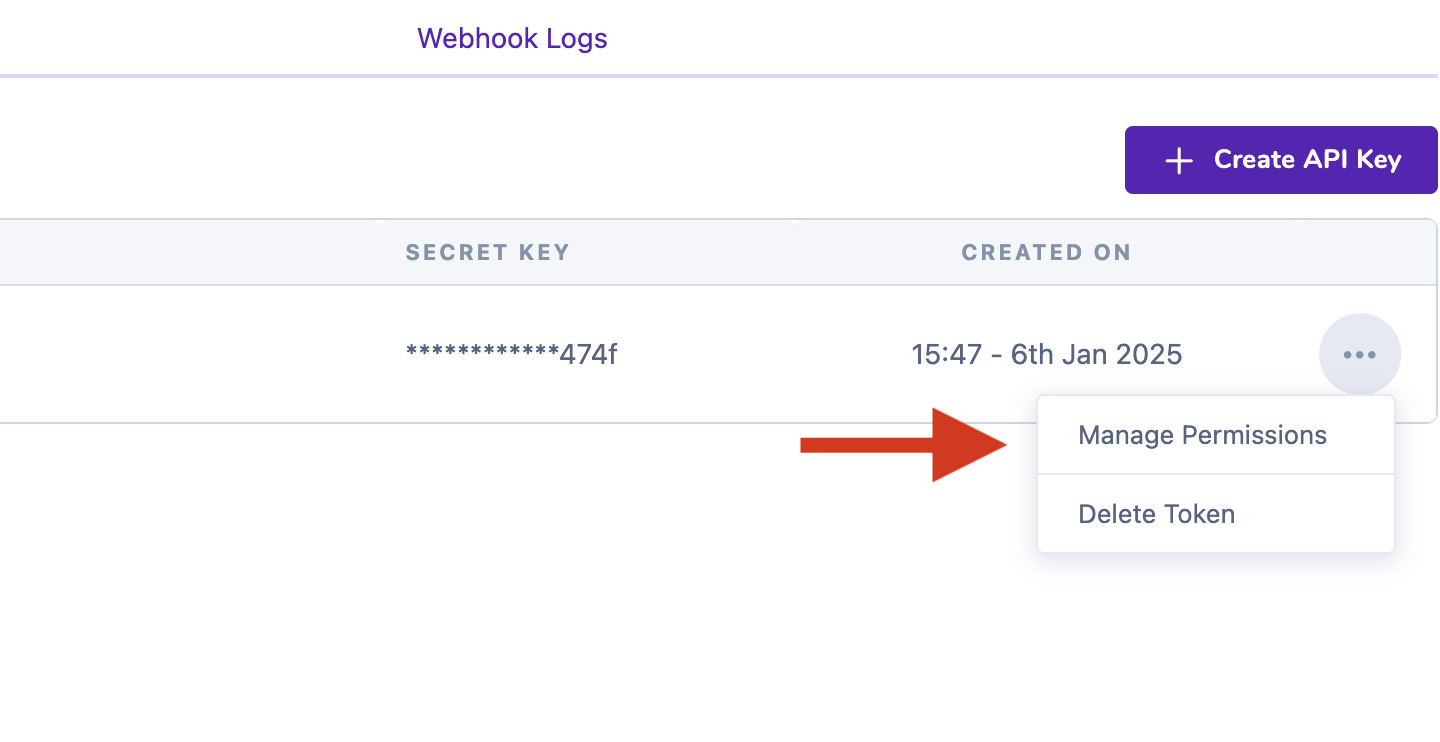Image resolution: width=1440 pixels, height=742 pixels.
Task: Click the notch marker left of CREATED ON header
Action: (791, 222)
